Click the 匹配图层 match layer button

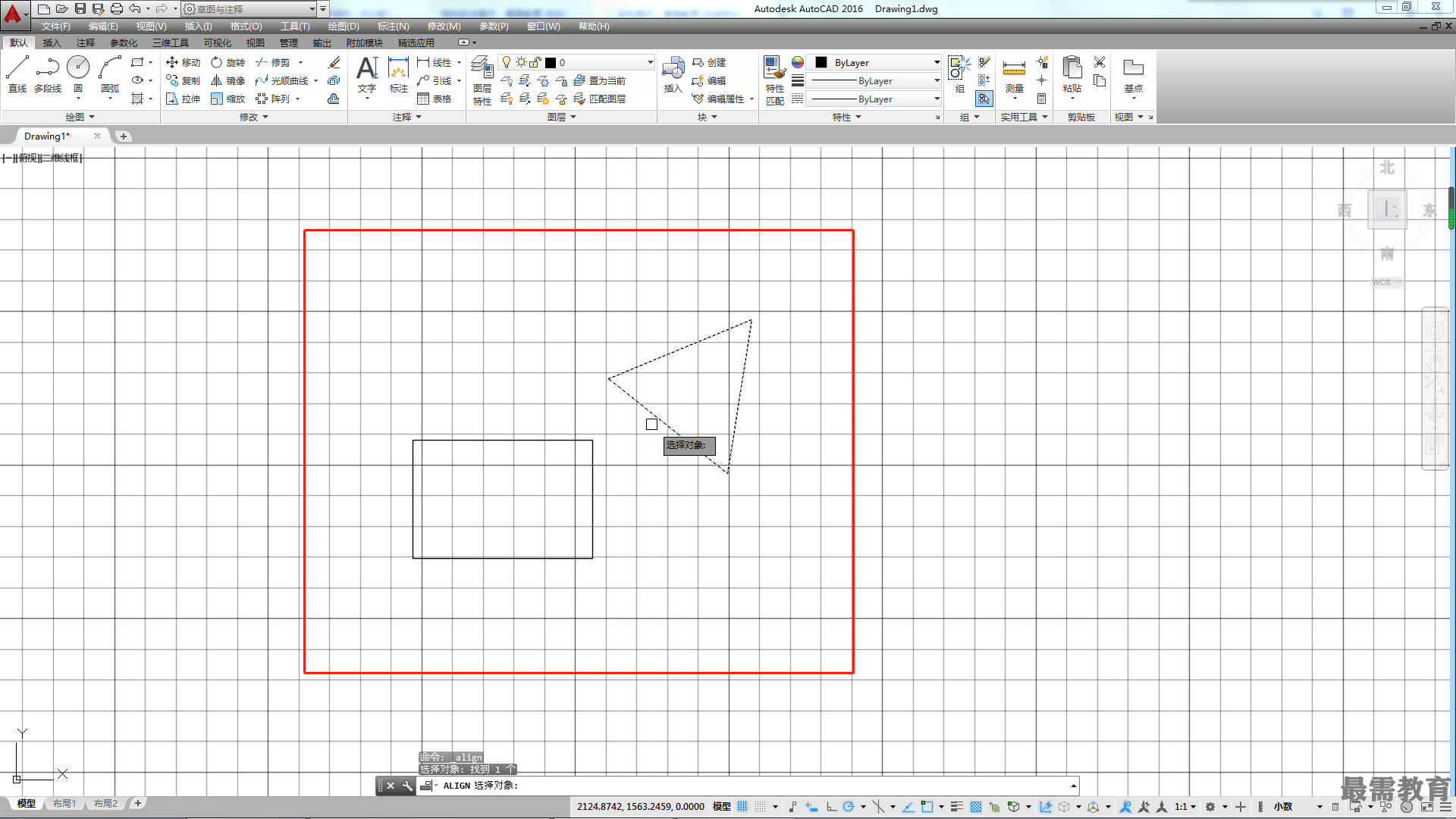pyautogui.click(x=600, y=99)
